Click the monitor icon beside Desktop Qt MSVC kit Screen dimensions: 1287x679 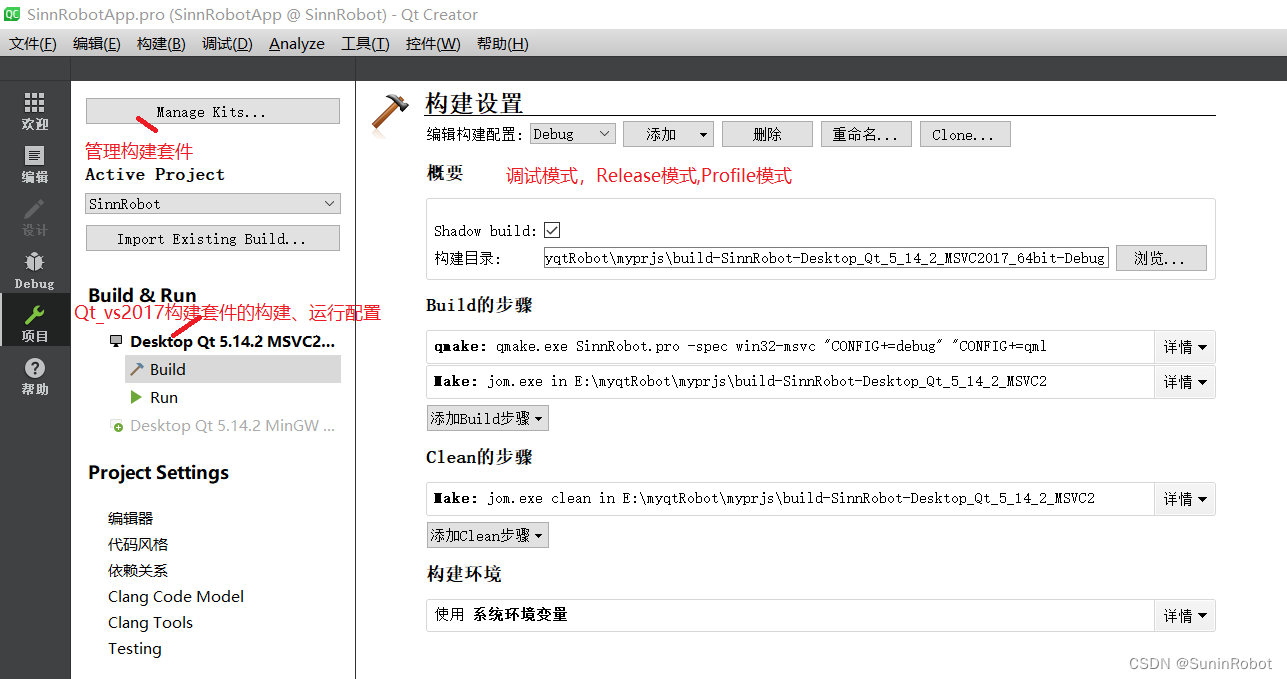point(116,342)
